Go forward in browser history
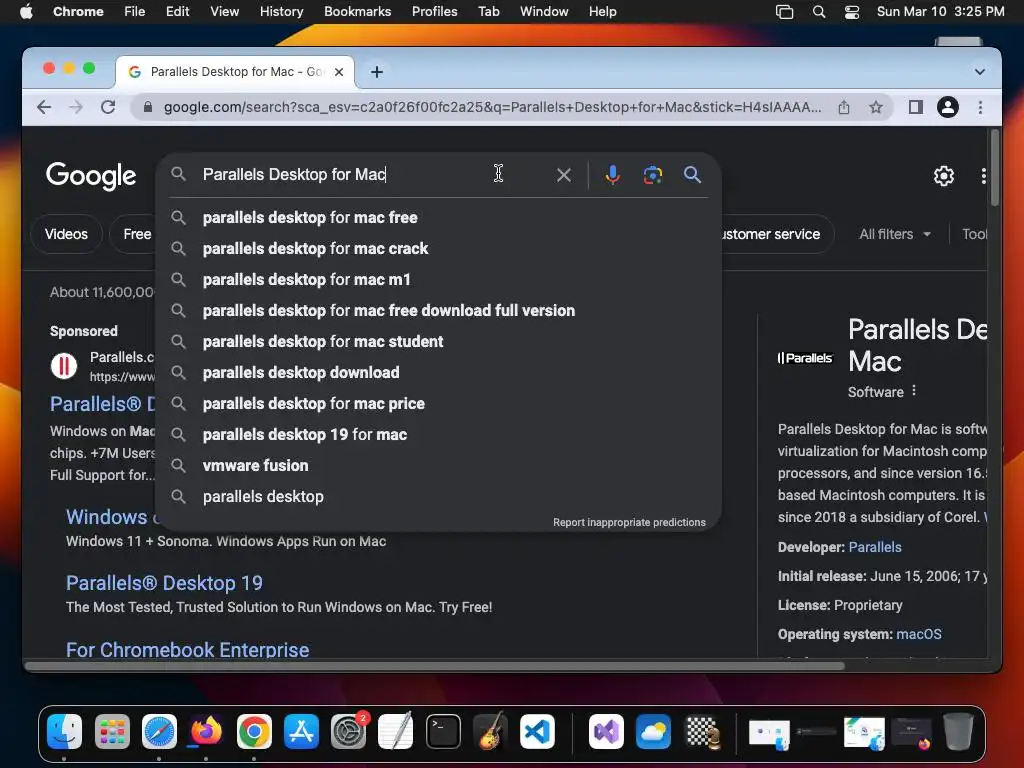Image resolution: width=1024 pixels, height=768 pixels. pyautogui.click(x=76, y=107)
